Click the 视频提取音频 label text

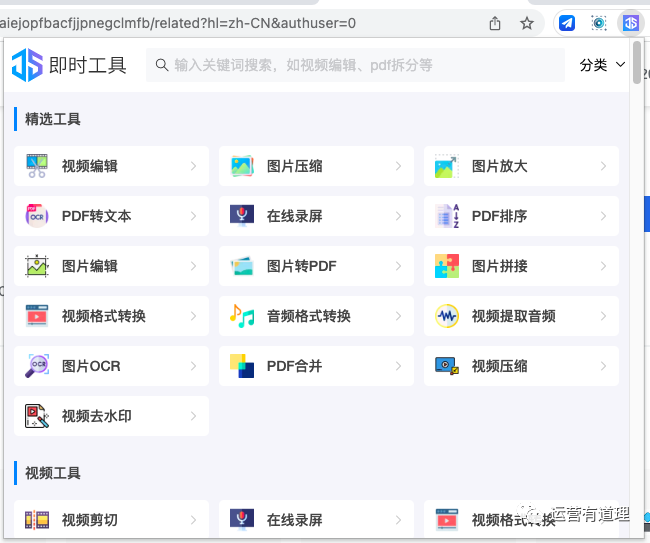click(514, 316)
